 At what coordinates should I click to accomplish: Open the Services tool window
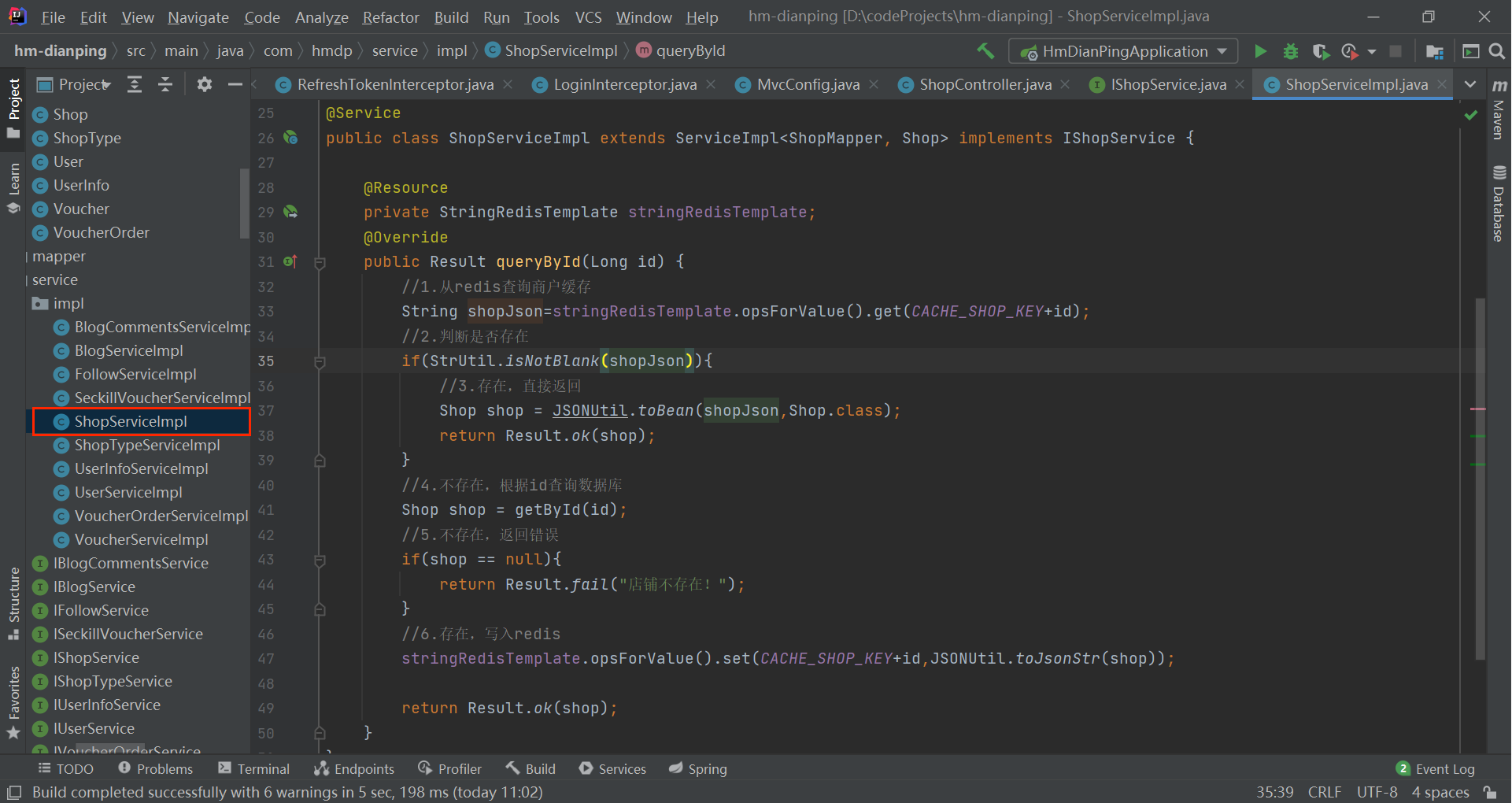[612, 768]
